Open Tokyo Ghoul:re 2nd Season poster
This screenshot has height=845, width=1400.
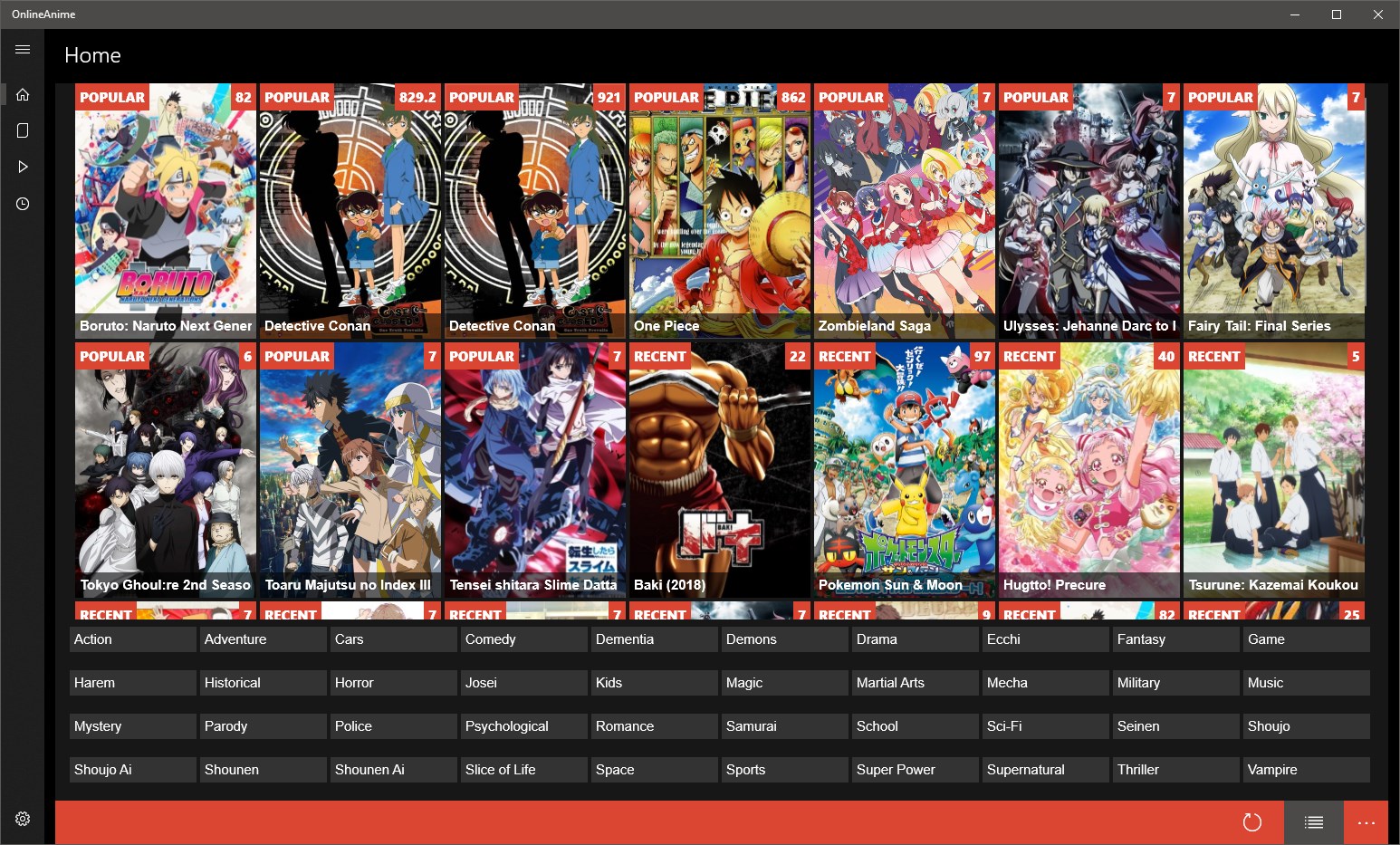tap(166, 470)
